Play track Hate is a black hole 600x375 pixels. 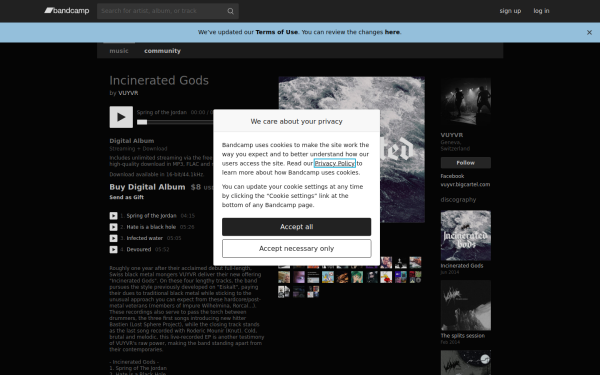click(113, 227)
